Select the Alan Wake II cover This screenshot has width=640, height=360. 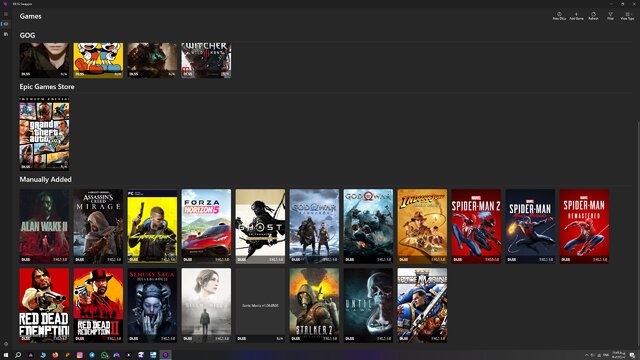click(44, 226)
